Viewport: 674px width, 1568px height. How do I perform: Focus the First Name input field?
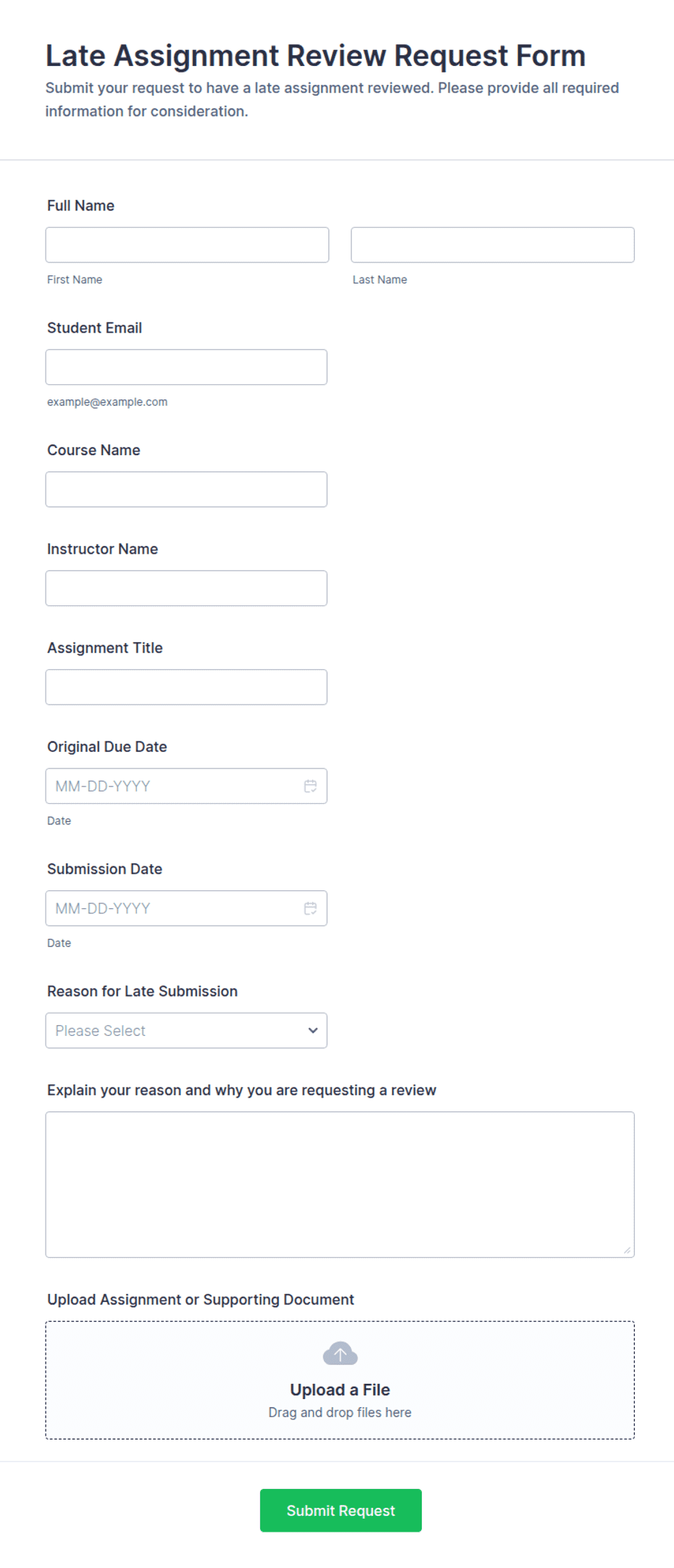(187, 245)
